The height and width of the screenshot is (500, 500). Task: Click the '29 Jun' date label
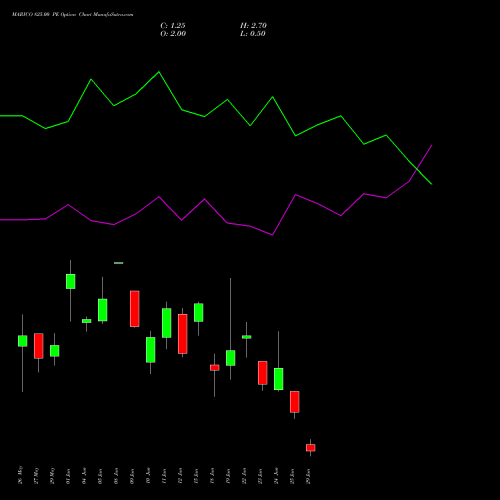pyautogui.click(x=309, y=476)
